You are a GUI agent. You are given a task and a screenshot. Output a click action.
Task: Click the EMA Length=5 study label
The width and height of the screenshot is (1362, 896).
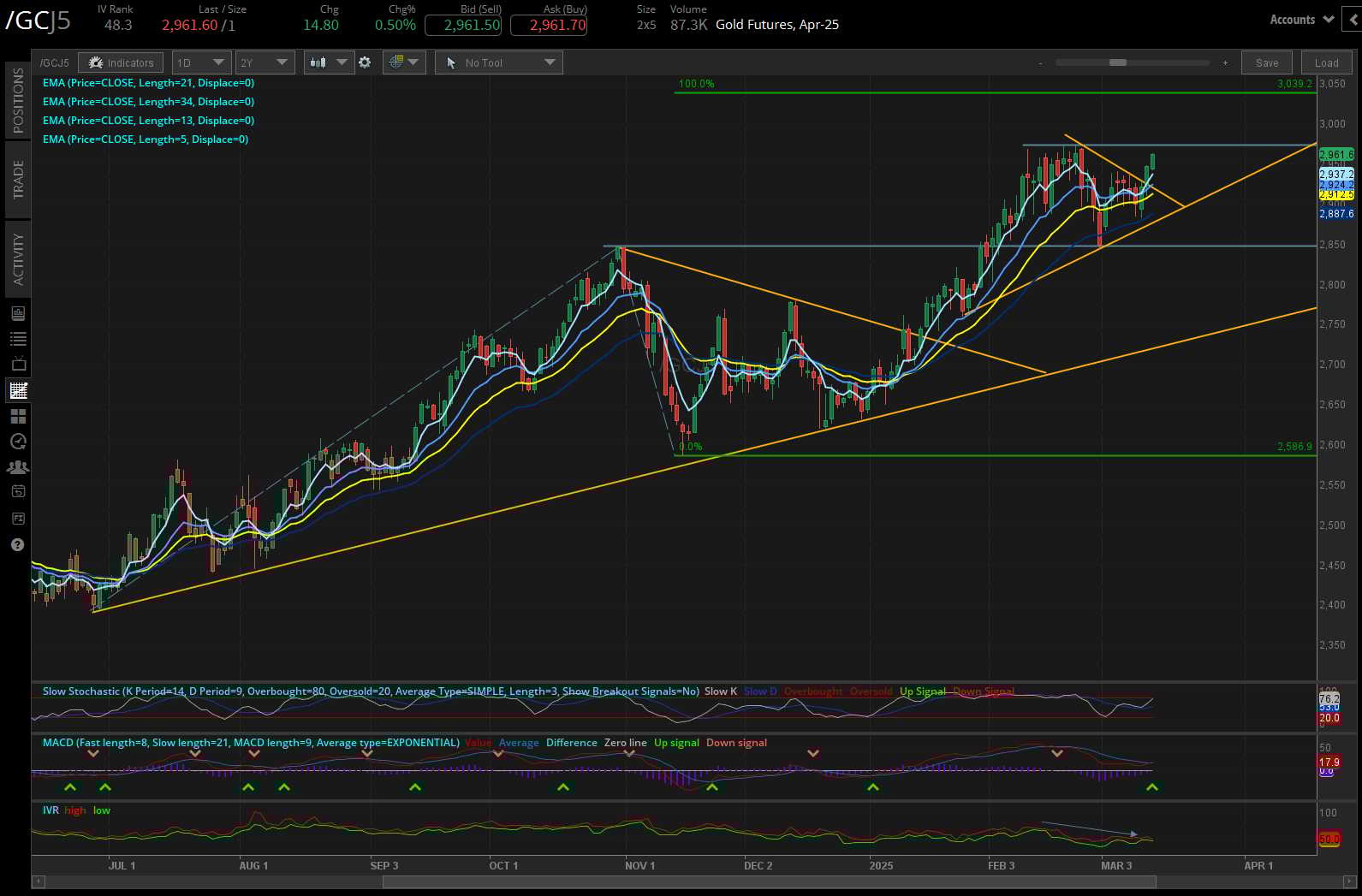click(146, 139)
